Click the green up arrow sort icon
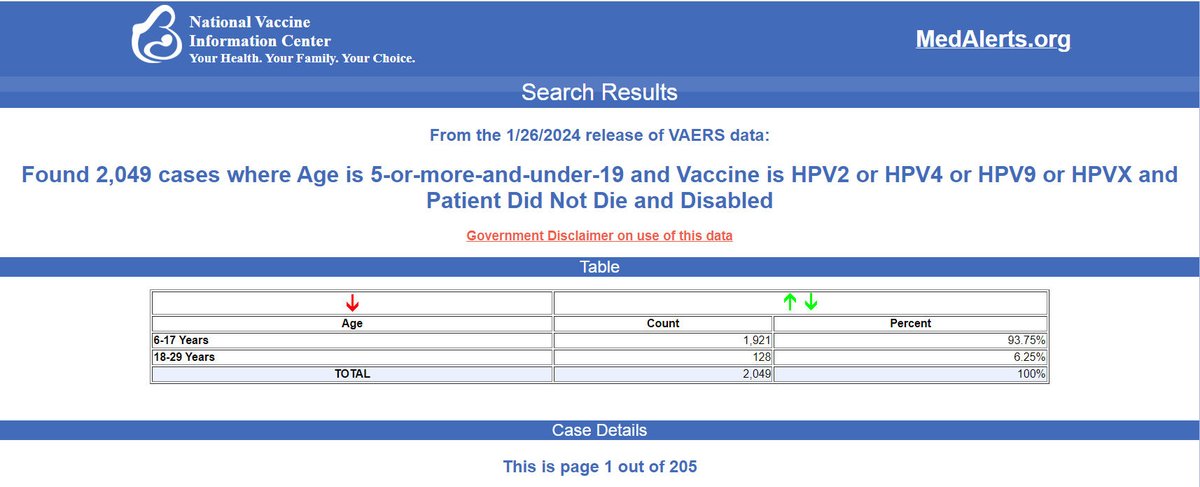 pos(789,302)
